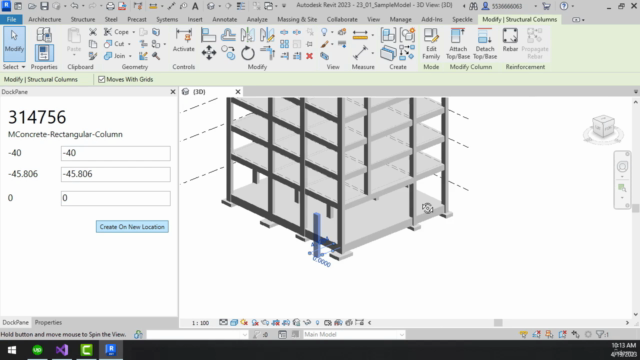Screen dimensions: 640x360
Task: Toggle Select Elements by Face icon
Action: 562,334
